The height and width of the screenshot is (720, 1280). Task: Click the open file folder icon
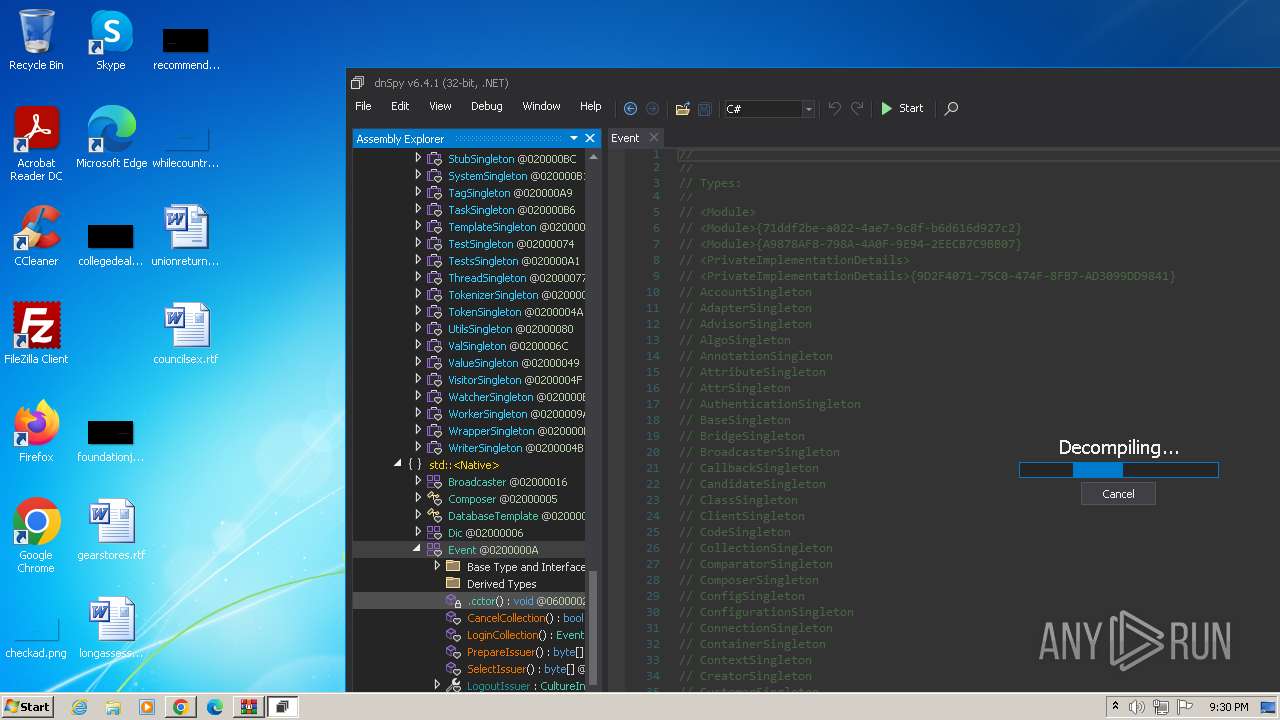click(682, 108)
